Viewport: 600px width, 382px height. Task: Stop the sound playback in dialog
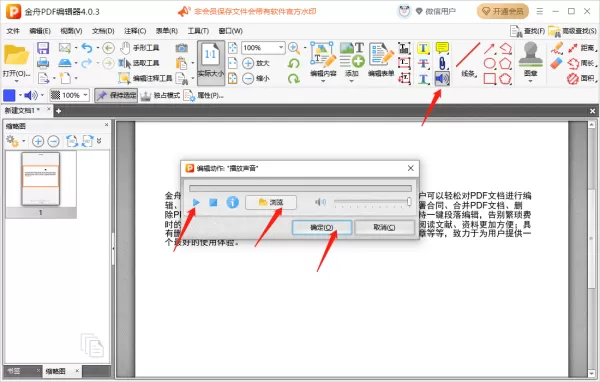click(x=213, y=202)
